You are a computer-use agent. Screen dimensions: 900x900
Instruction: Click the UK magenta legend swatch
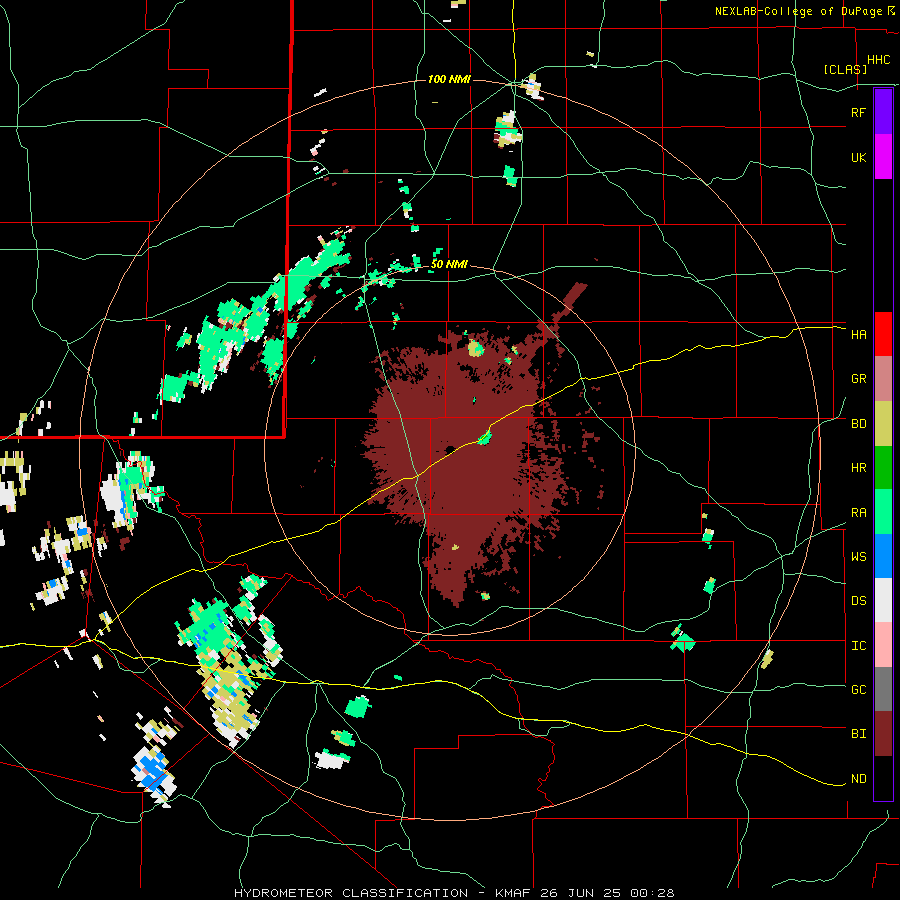tap(883, 156)
